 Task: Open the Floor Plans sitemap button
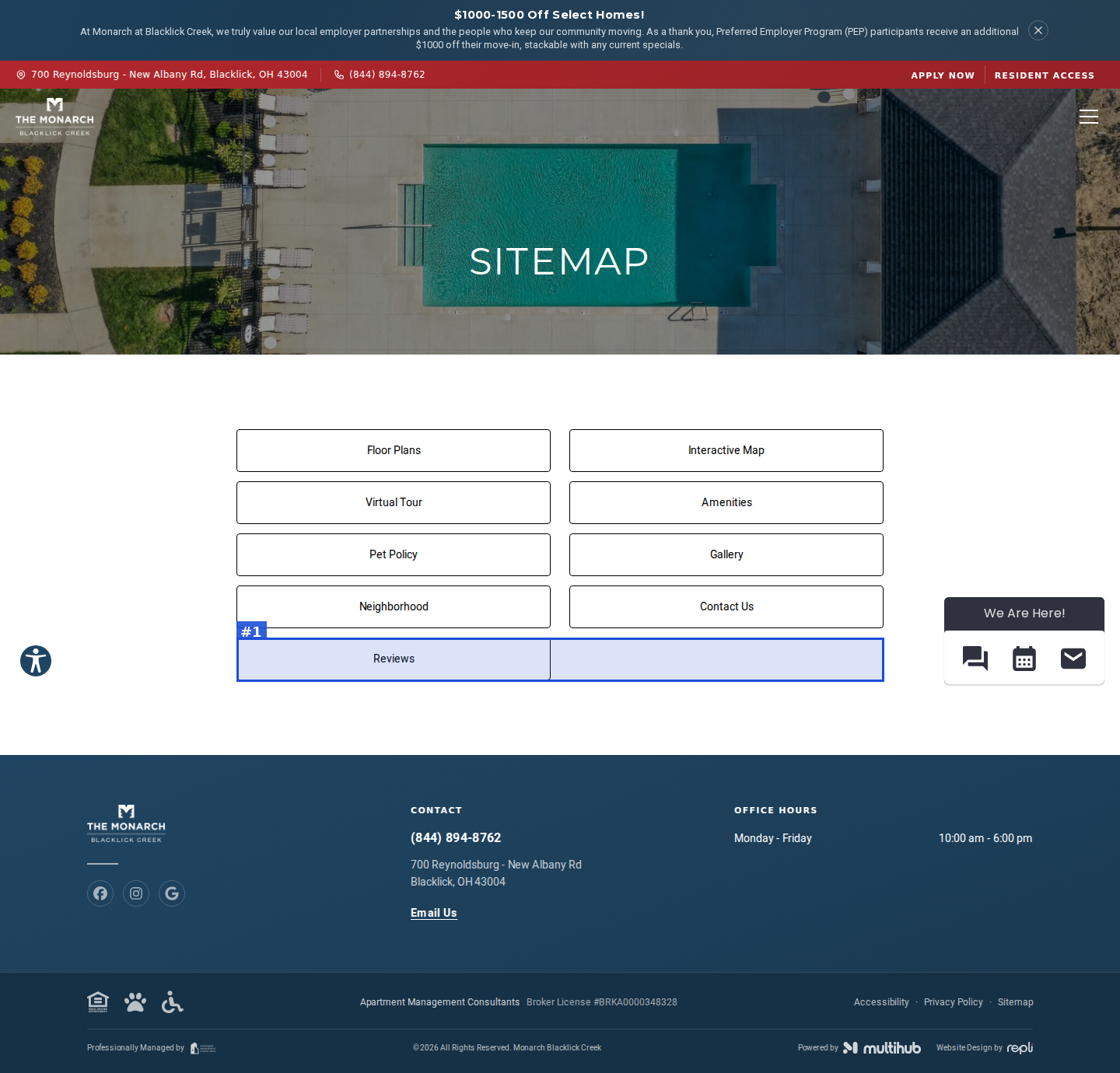(394, 450)
